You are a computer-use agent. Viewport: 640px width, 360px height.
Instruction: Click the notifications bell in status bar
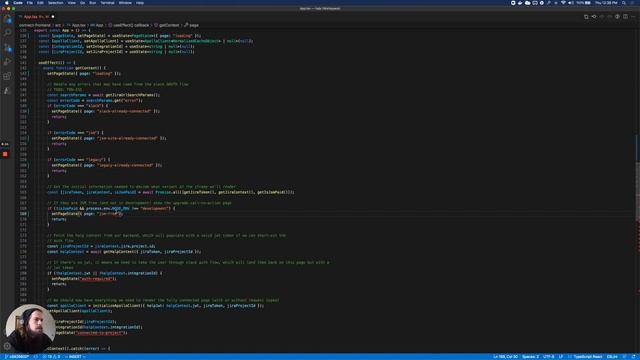[634, 357]
